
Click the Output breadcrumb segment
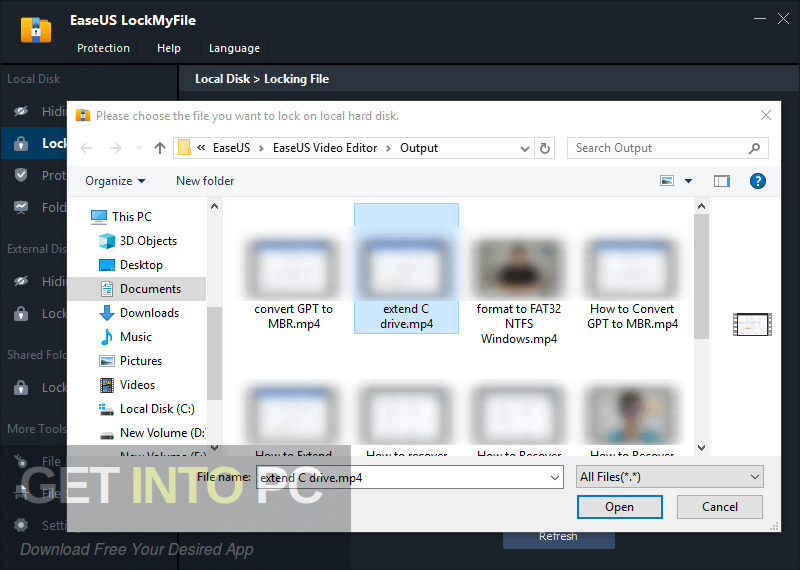(x=419, y=148)
